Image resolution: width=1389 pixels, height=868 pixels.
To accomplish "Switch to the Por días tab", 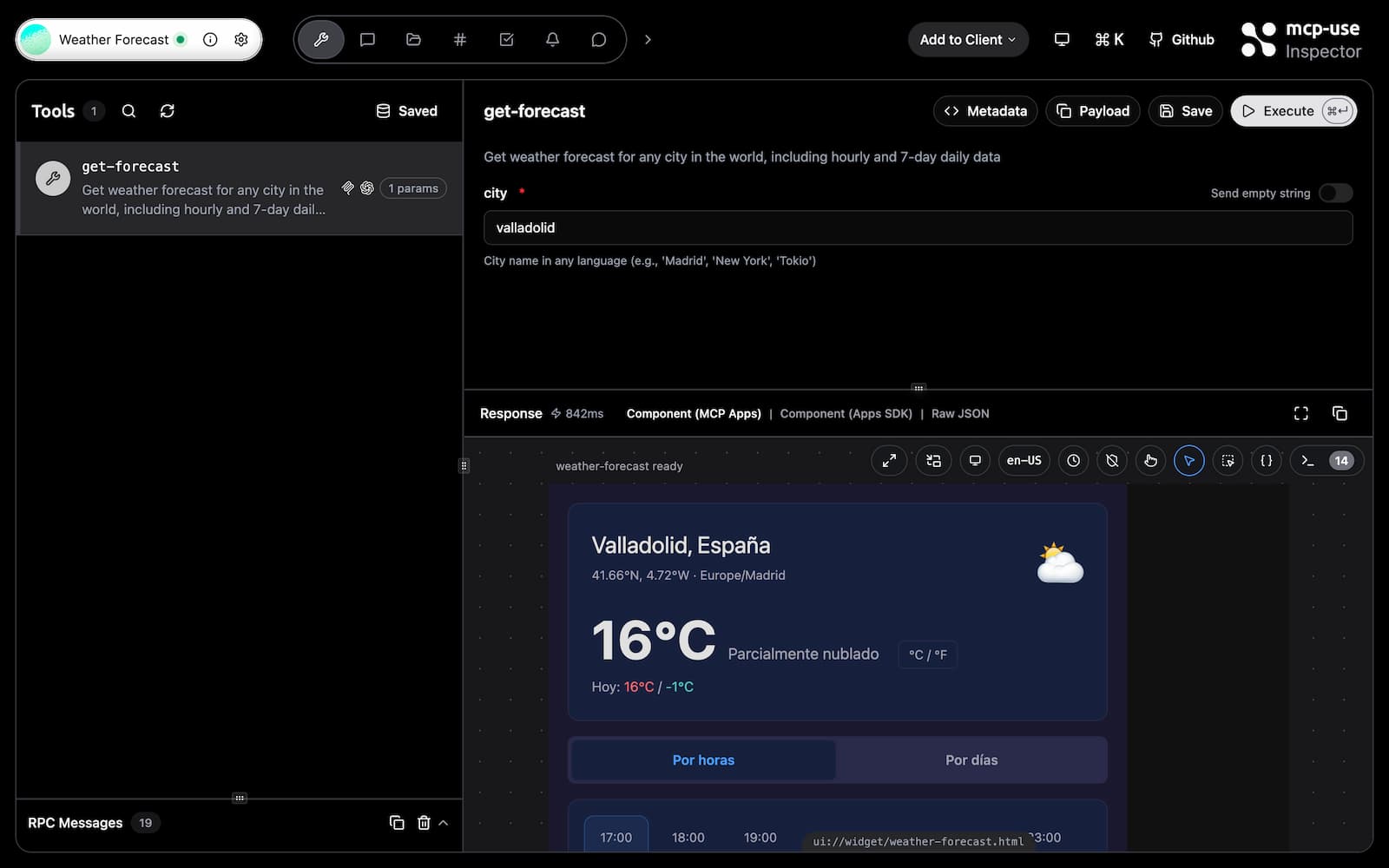I will [x=971, y=759].
